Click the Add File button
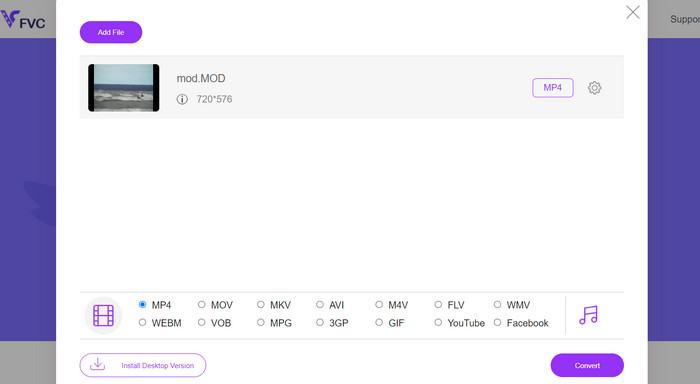Image resolution: width=700 pixels, height=384 pixels. click(x=111, y=32)
